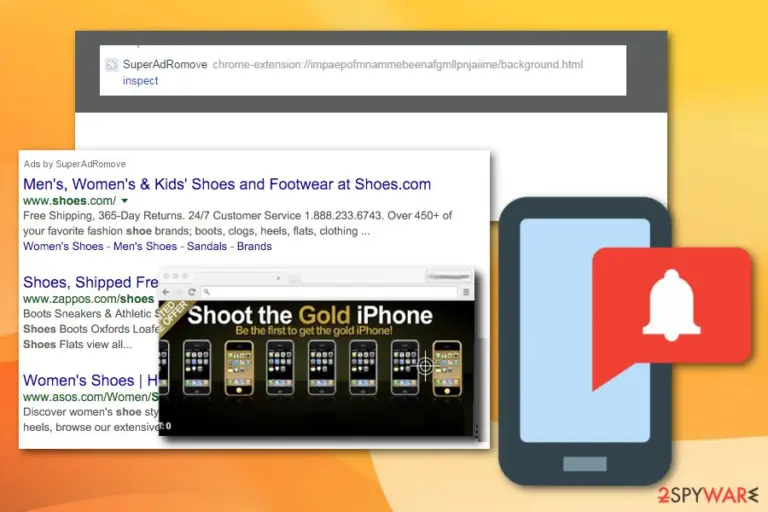The image size is (768, 512).
Task: Open the Women's Shoes ASOS result title
Action: [91, 380]
